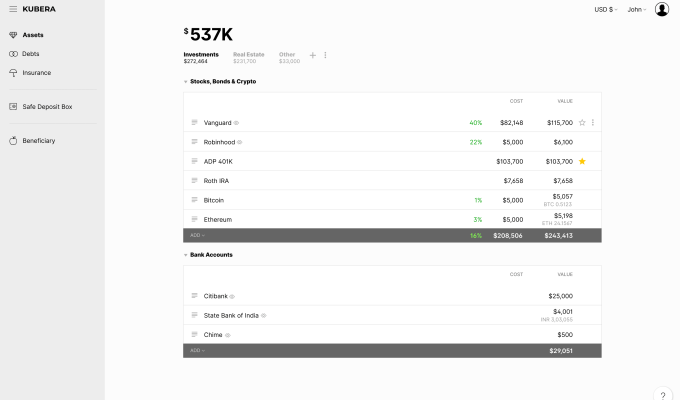
Task: Open the Insurance section
Action: (x=37, y=73)
